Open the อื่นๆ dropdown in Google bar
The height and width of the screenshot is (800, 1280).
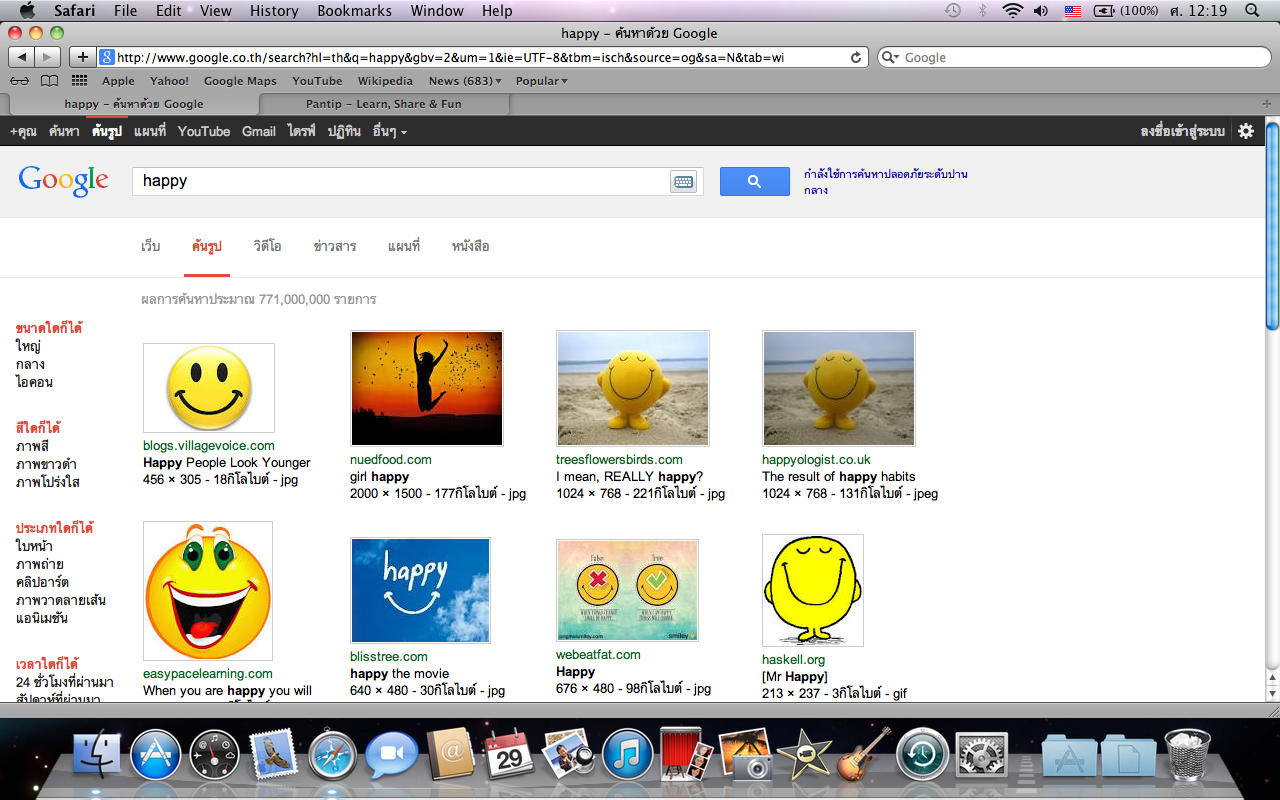(389, 131)
